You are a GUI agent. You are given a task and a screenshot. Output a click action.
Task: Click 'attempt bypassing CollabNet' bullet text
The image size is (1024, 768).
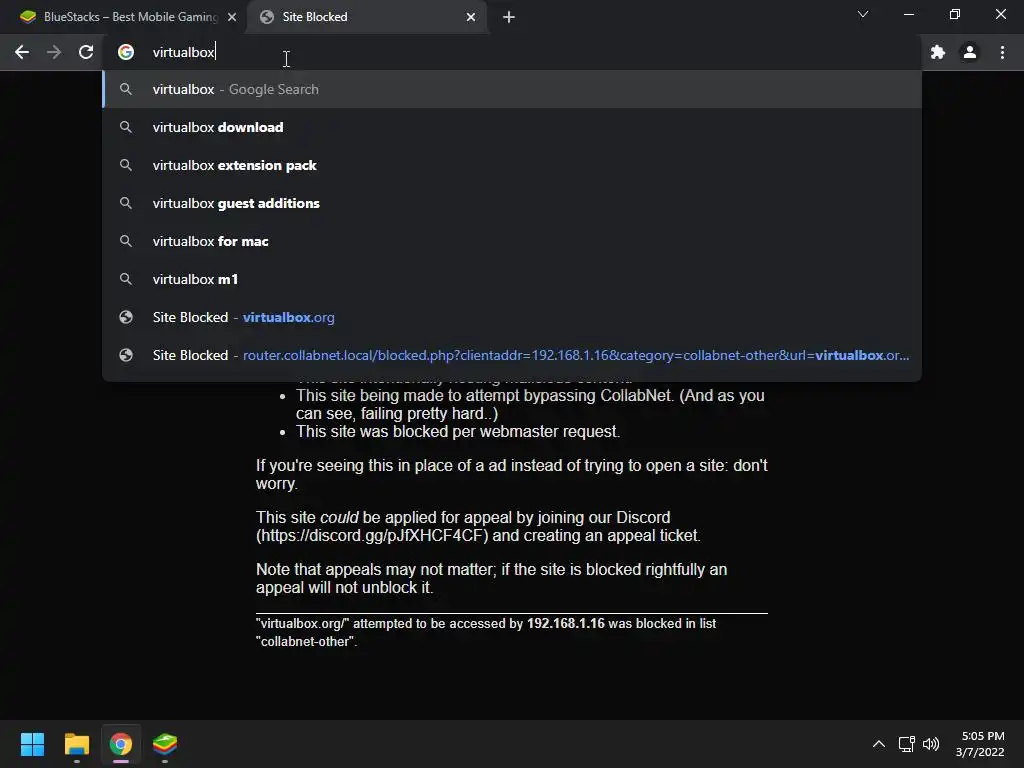530,404
